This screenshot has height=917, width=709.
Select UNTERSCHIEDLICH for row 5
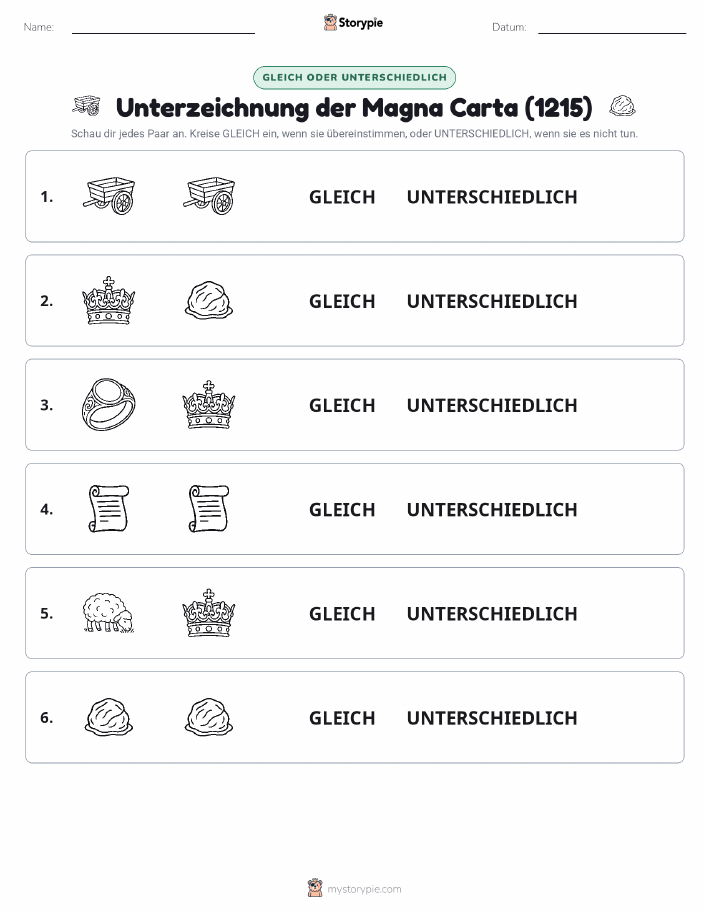coord(492,613)
